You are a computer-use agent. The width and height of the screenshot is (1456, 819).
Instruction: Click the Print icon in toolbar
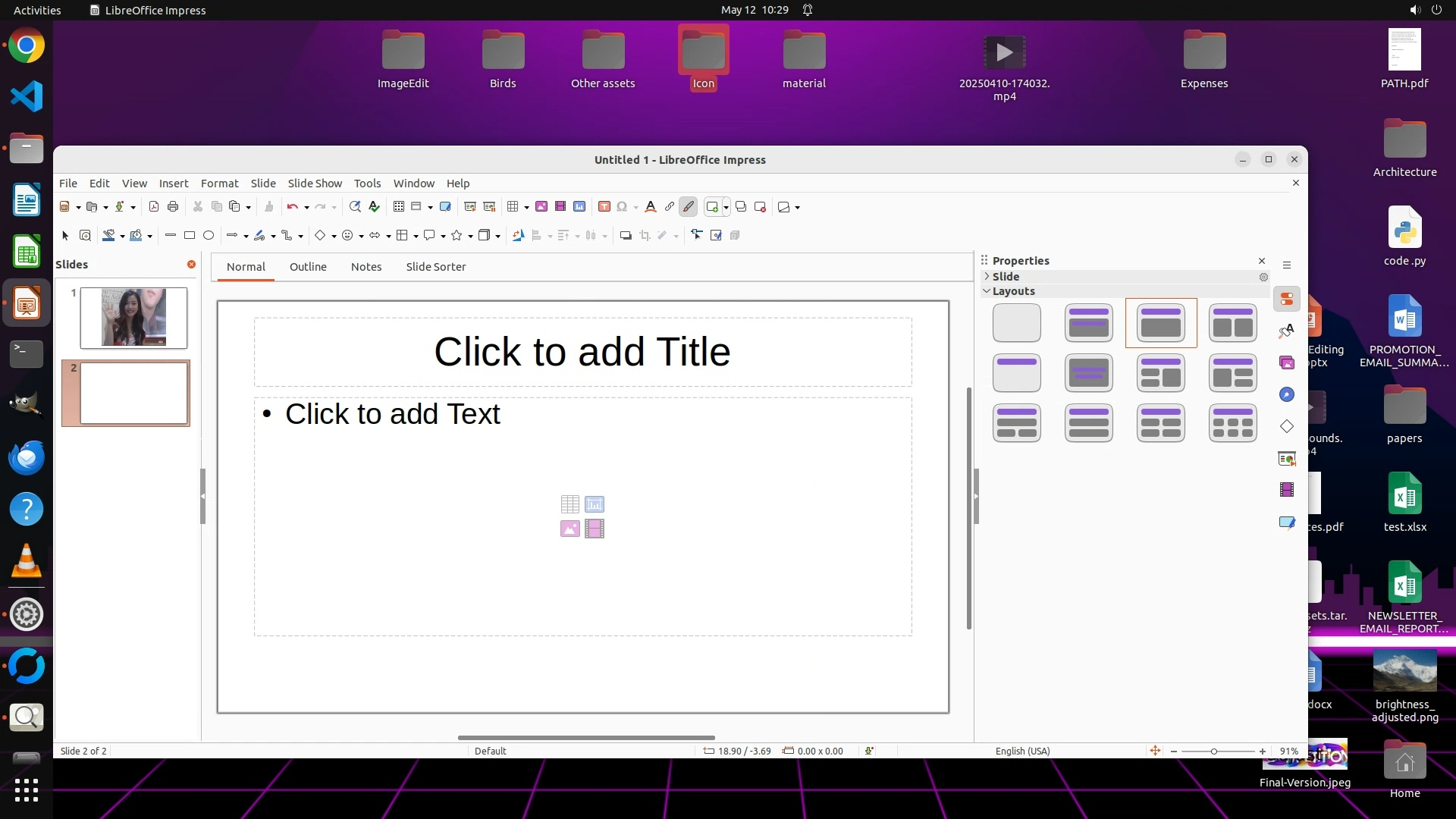(173, 206)
